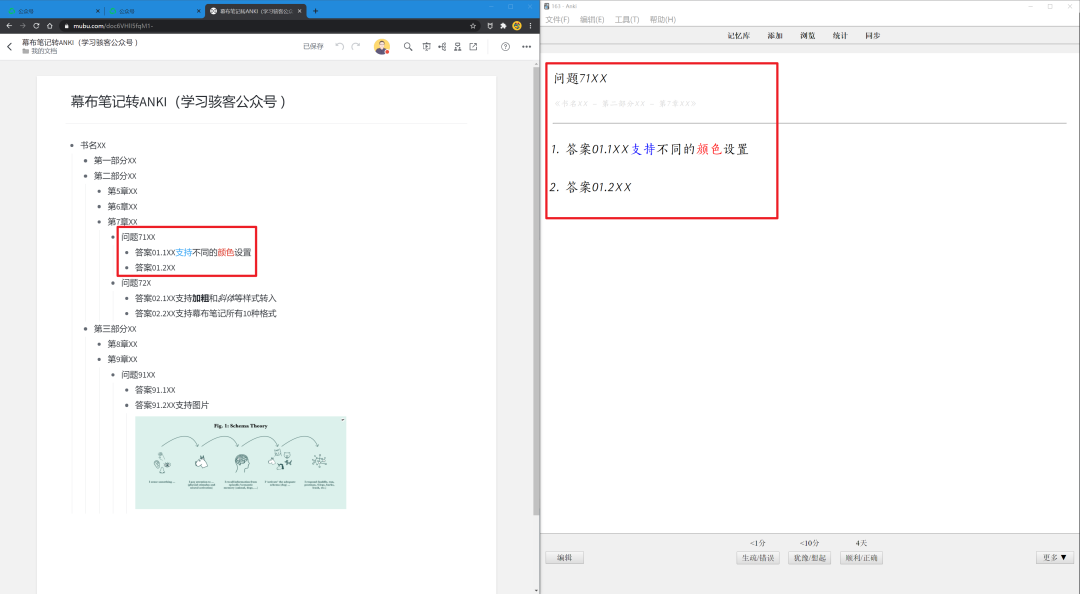Open Anki 编辑(E) menu
1080x594 pixels.
pos(592,19)
